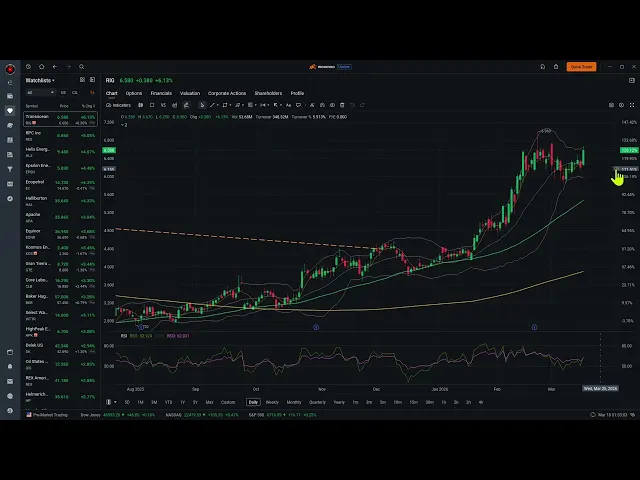Screen dimensions: 640x480
Task: Open the right side panel toggle icon
Action: tap(632, 80)
